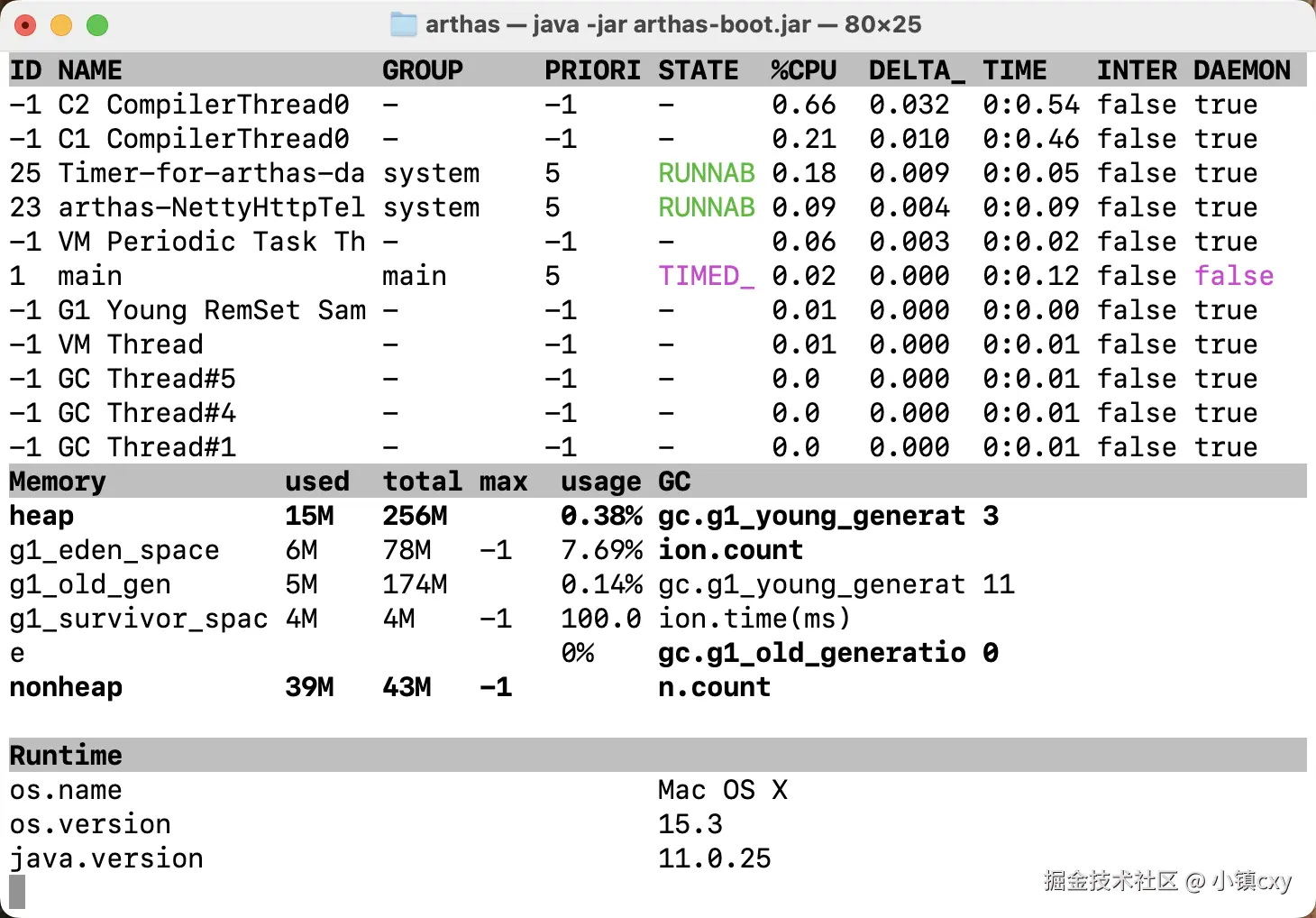Click the terminal cursor block
1316x918 pixels.
click(17, 892)
